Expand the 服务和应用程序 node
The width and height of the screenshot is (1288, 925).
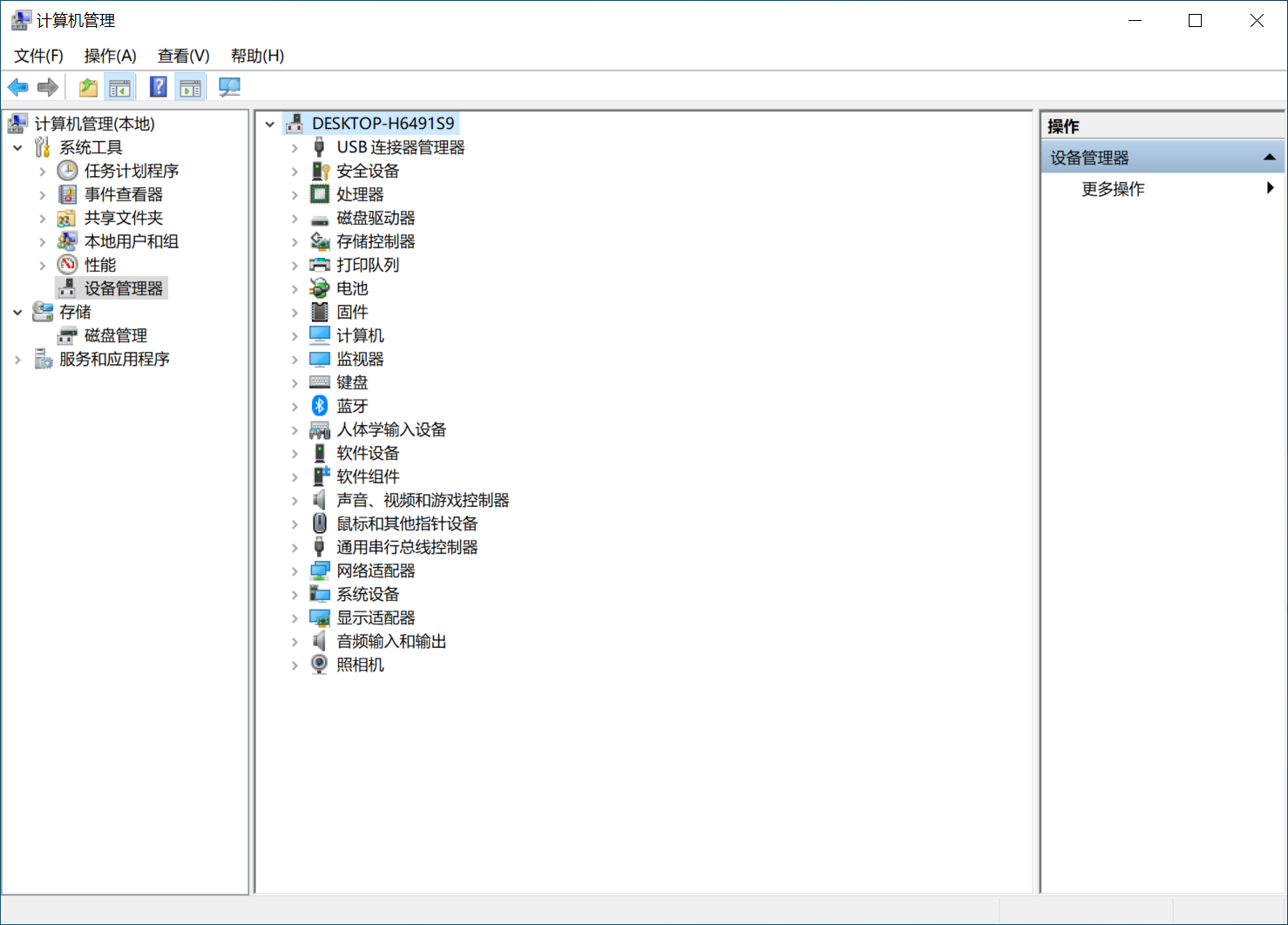point(17,360)
